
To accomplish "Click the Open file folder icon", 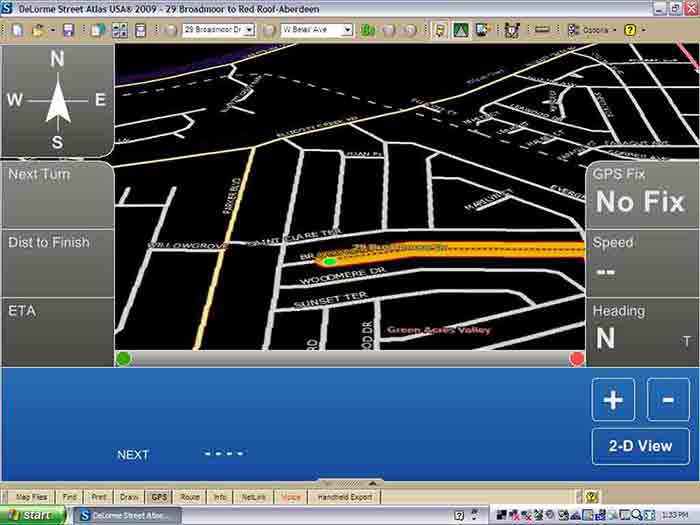I will (38, 30).
